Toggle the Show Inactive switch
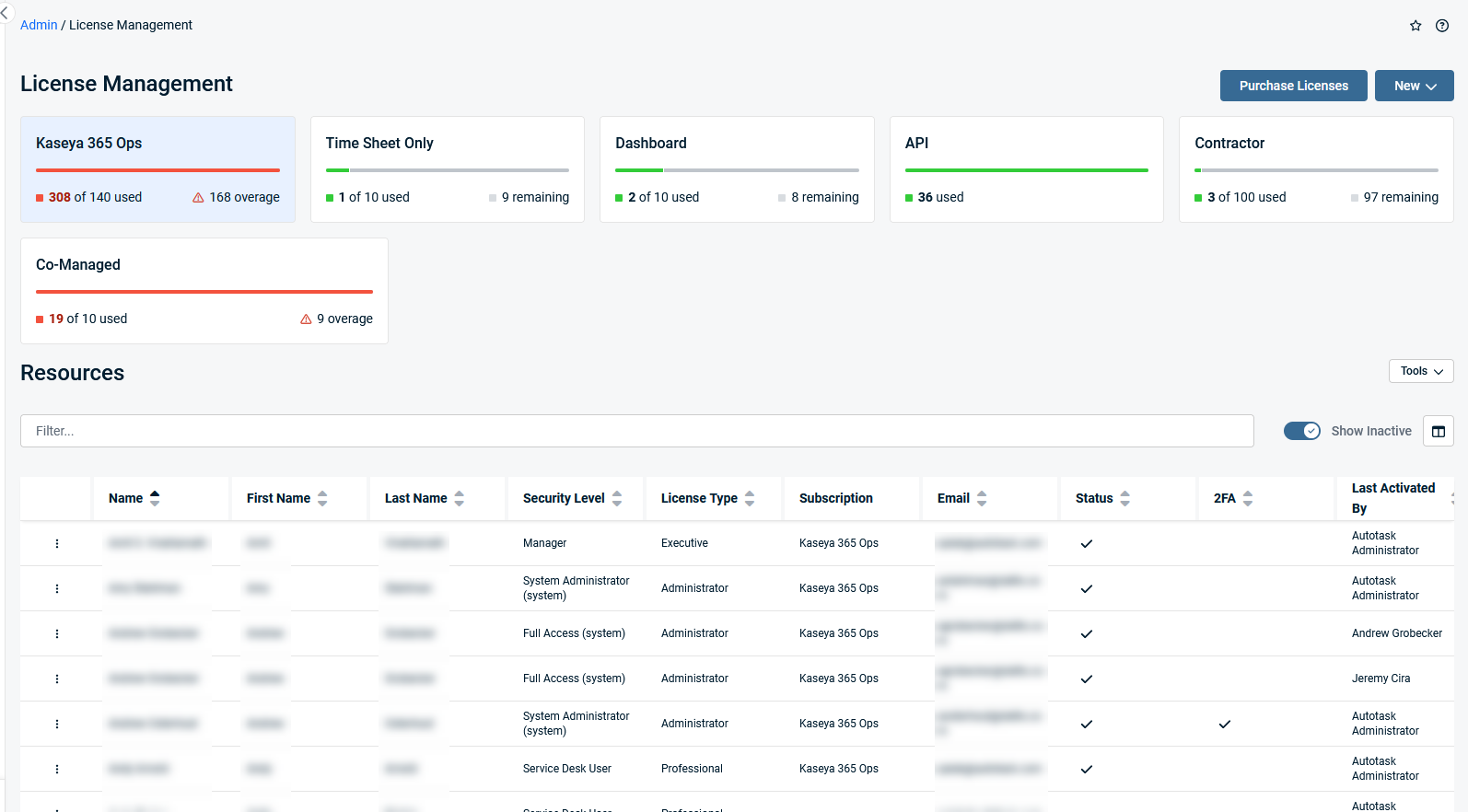 click(x=1301, y=431)
